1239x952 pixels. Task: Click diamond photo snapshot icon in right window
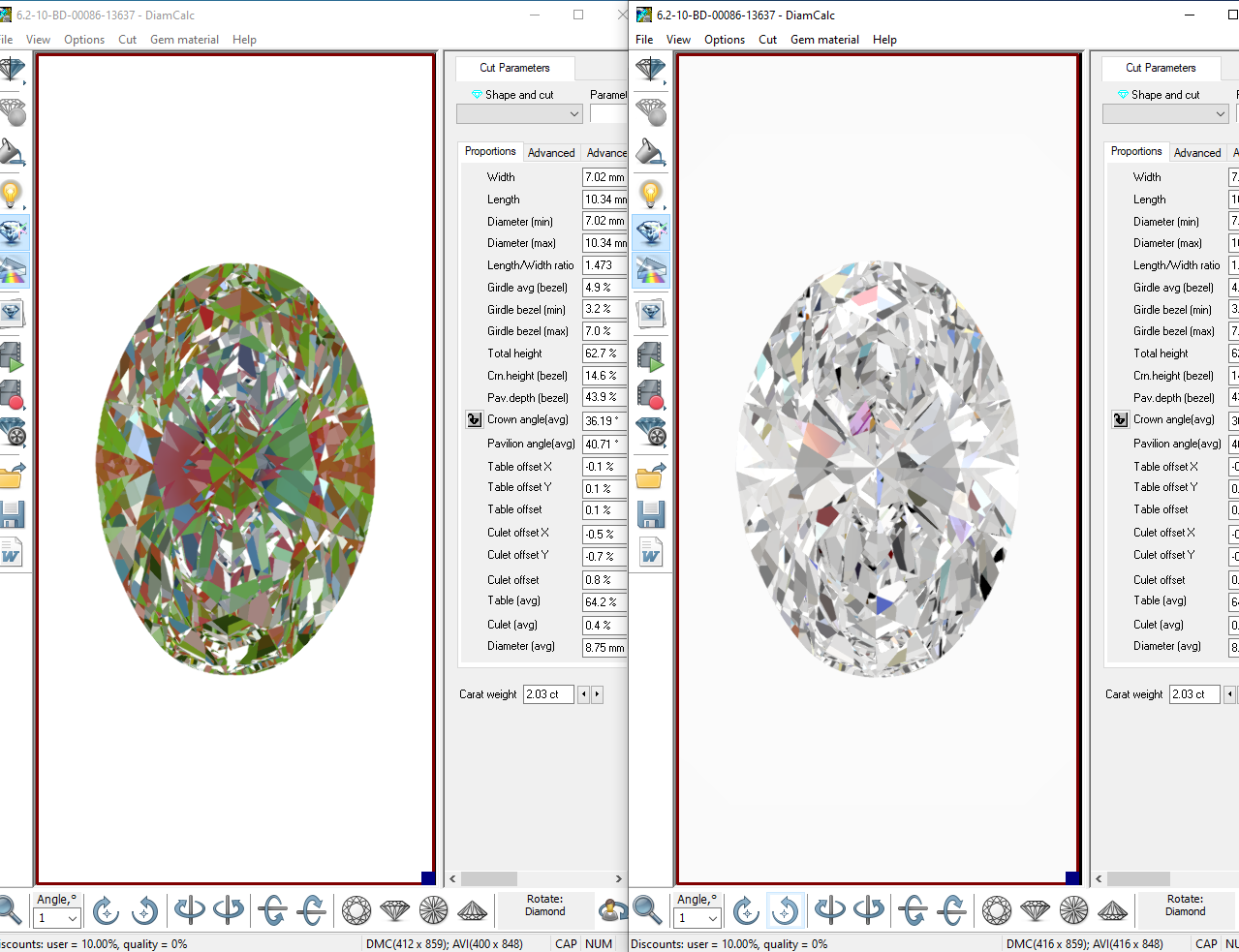tap(650, 313)
